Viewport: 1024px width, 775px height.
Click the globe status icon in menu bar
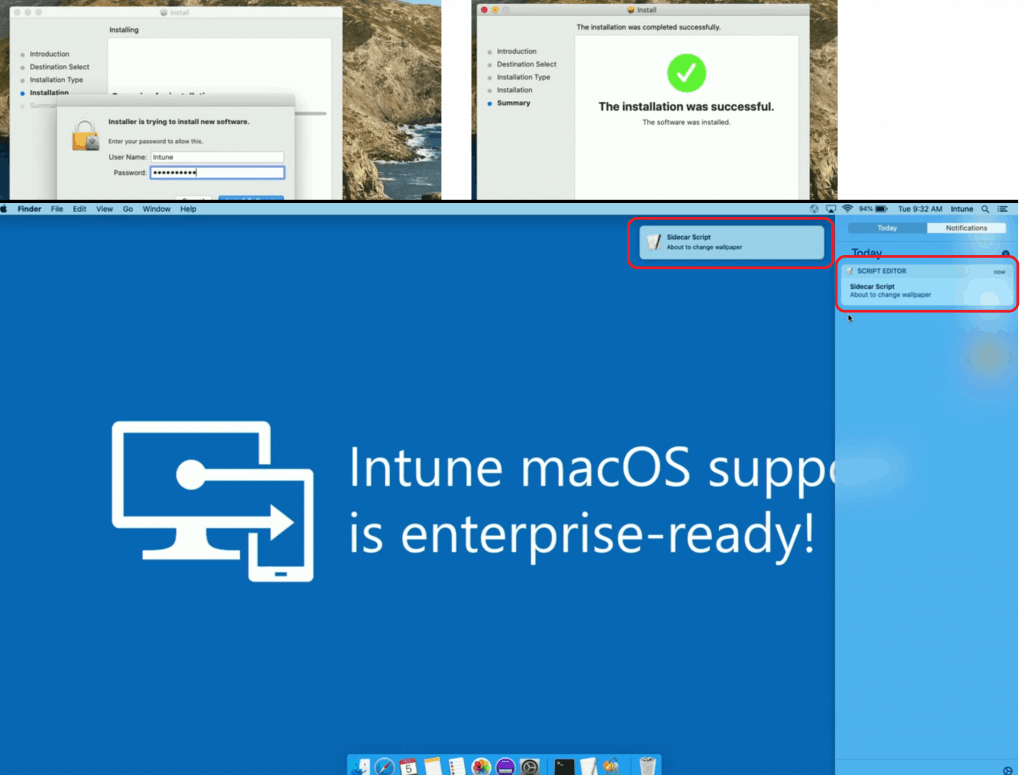(814, 209)
